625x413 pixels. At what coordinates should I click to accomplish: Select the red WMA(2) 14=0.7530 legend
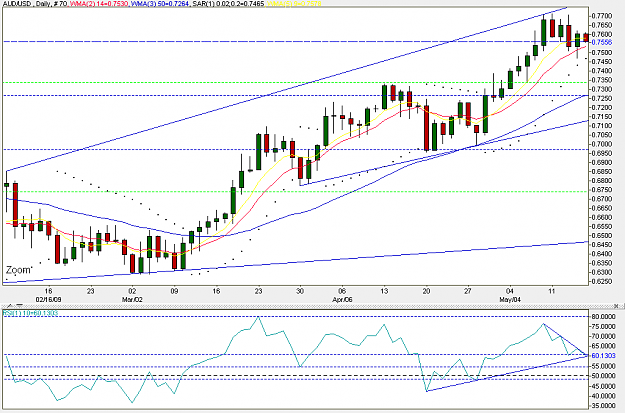99,4
